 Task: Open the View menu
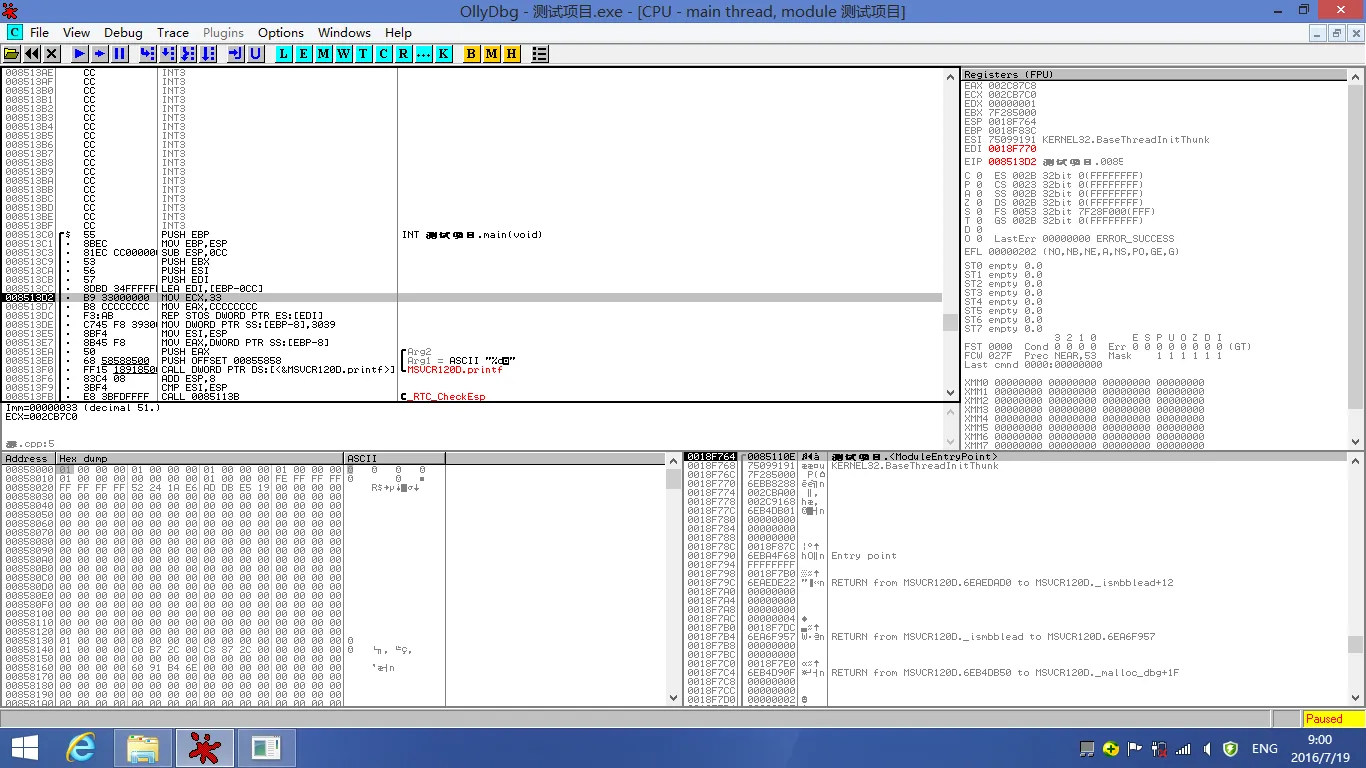coord(76,33)
